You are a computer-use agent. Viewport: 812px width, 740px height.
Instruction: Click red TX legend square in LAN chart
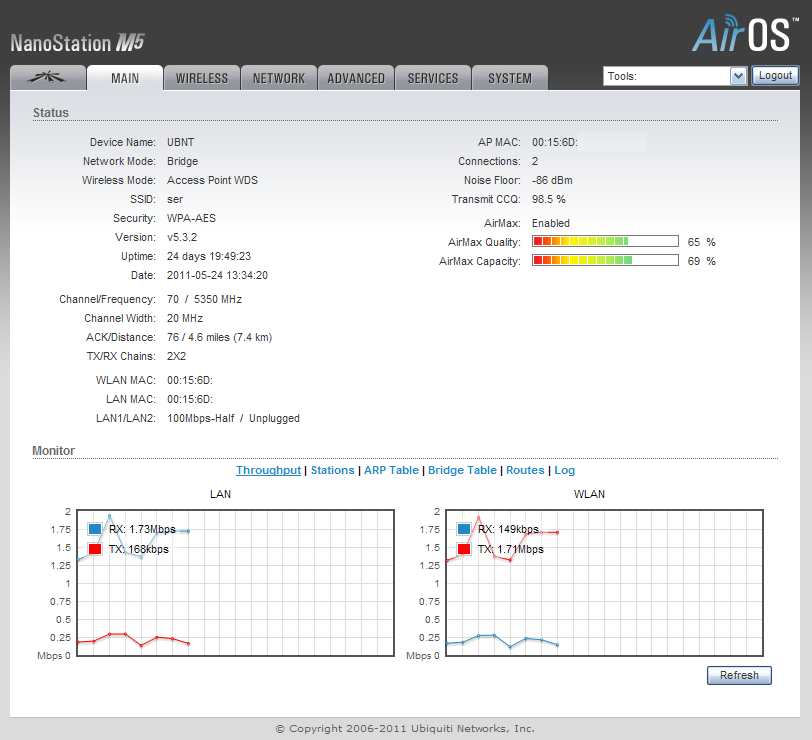coord(95,549)
